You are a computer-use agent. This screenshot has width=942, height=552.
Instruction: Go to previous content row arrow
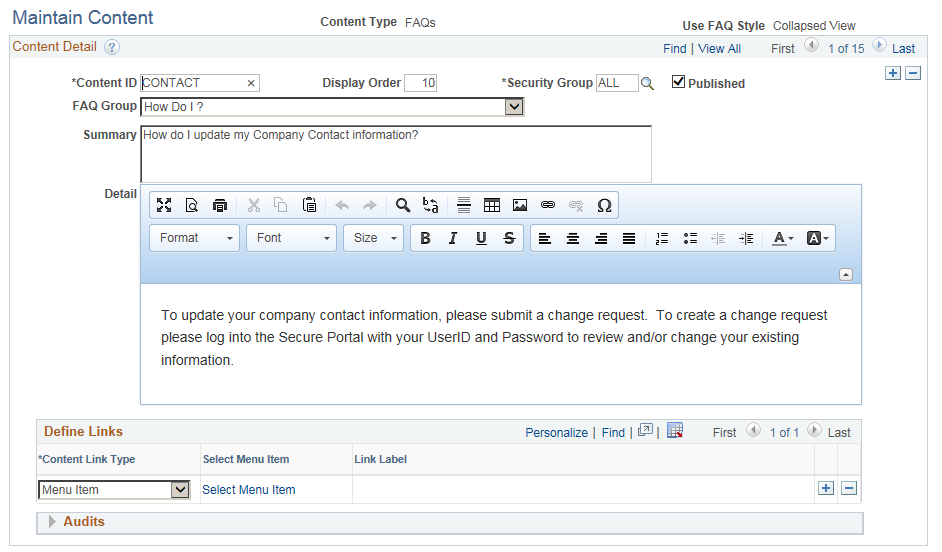pos(812,45)
